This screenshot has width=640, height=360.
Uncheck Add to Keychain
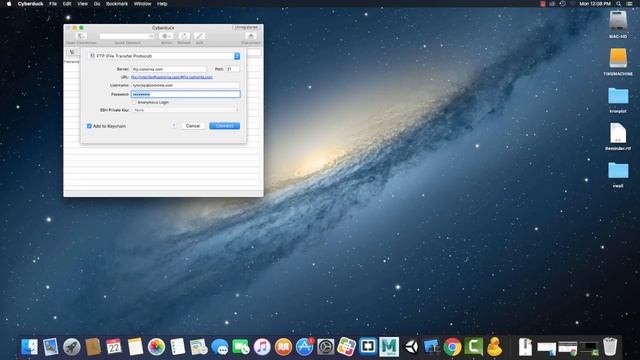pos(89,126)
